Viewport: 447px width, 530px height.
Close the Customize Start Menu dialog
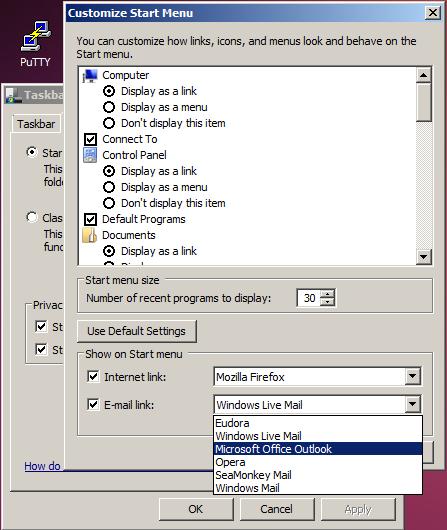(433, 13)
